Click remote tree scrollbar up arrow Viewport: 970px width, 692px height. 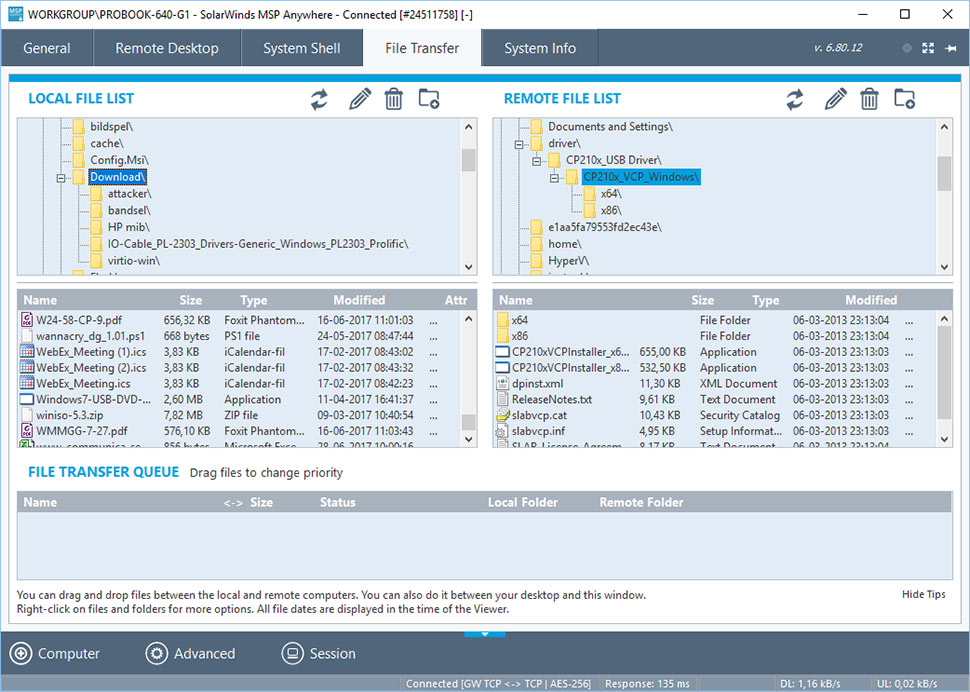pos(944,127)
